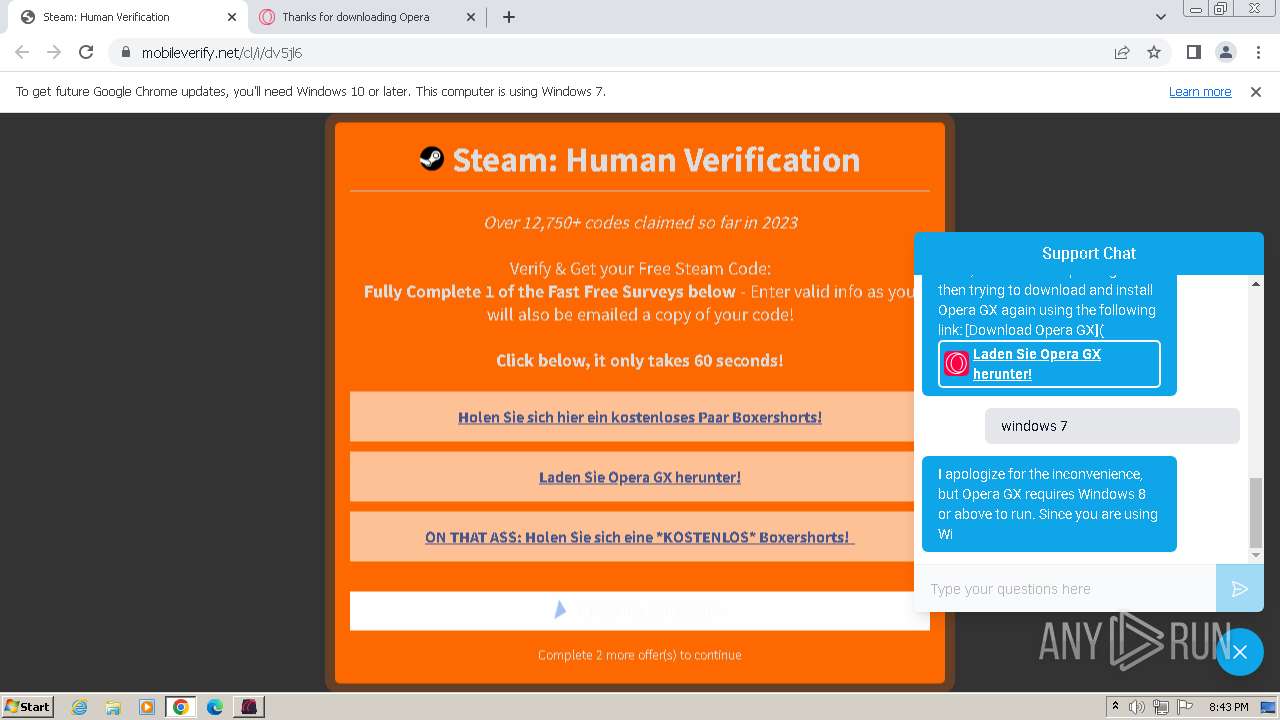Open dark red app taskbar icon
The height and width of the screenshot is (720, 1280).
click(249, 707)
